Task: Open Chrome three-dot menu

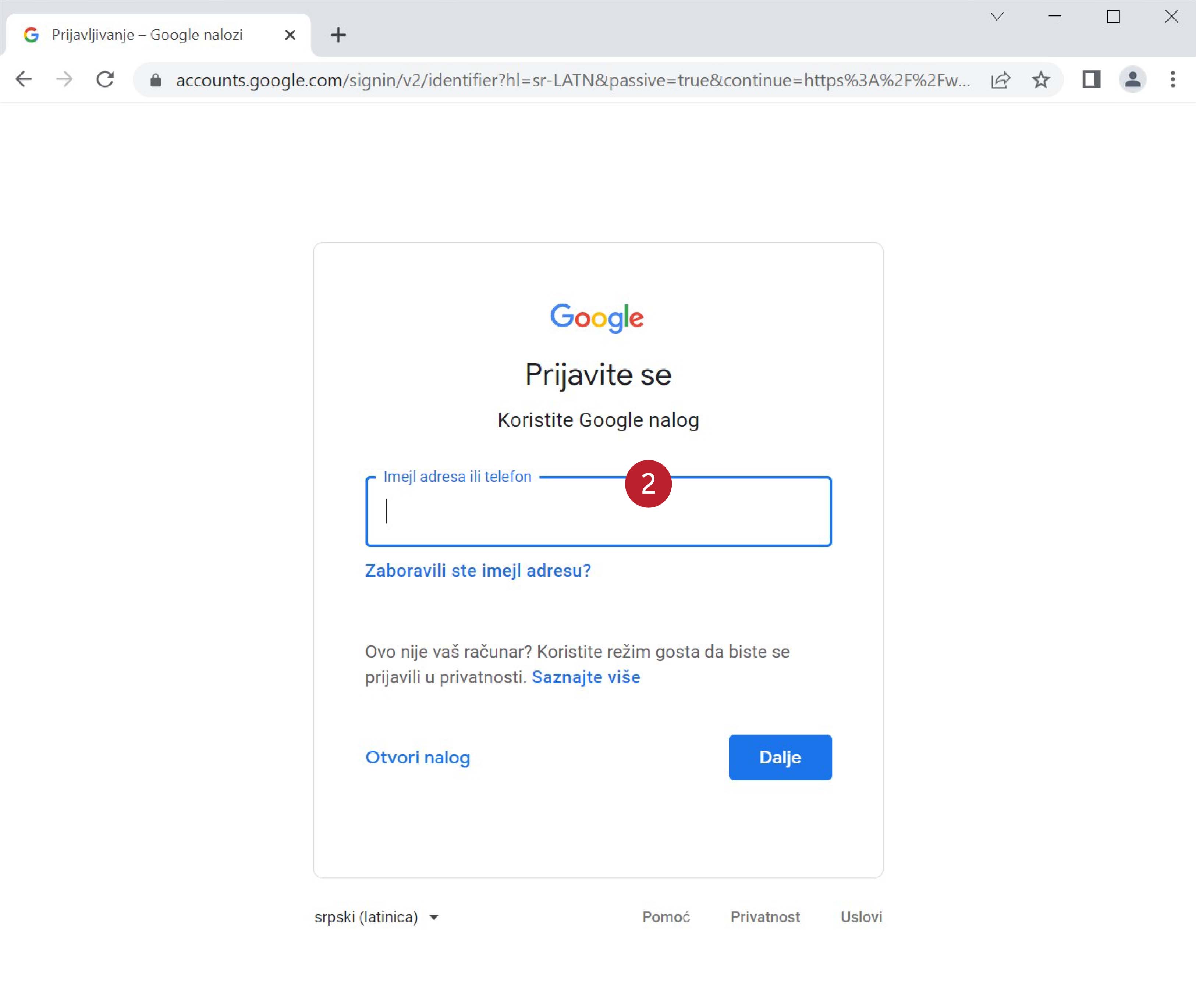Action: pos(1172,79)
